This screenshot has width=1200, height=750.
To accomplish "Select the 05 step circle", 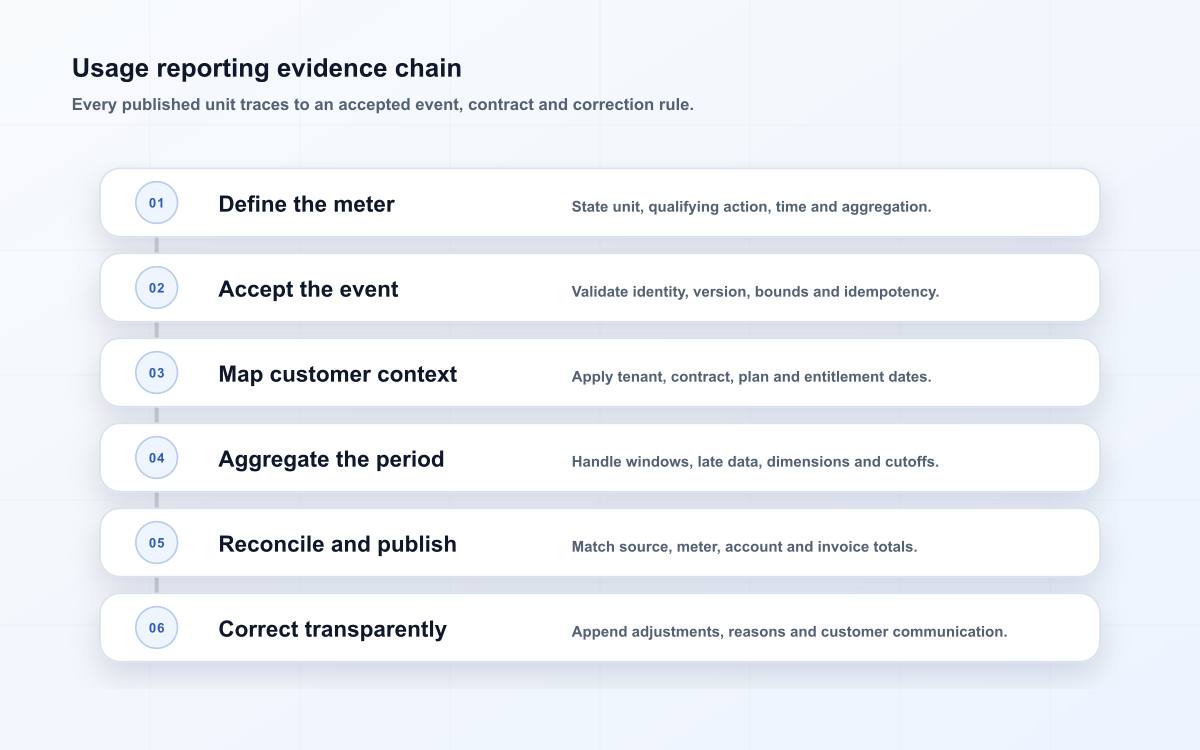I will point(157,543).
